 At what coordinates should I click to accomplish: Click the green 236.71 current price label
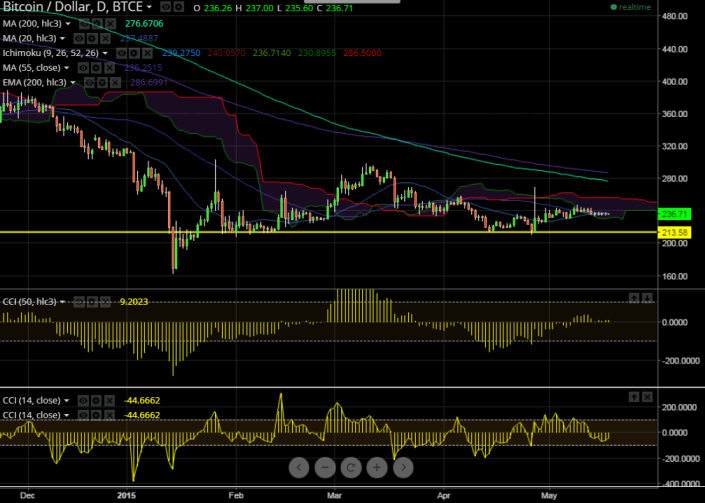pos(674,214)
